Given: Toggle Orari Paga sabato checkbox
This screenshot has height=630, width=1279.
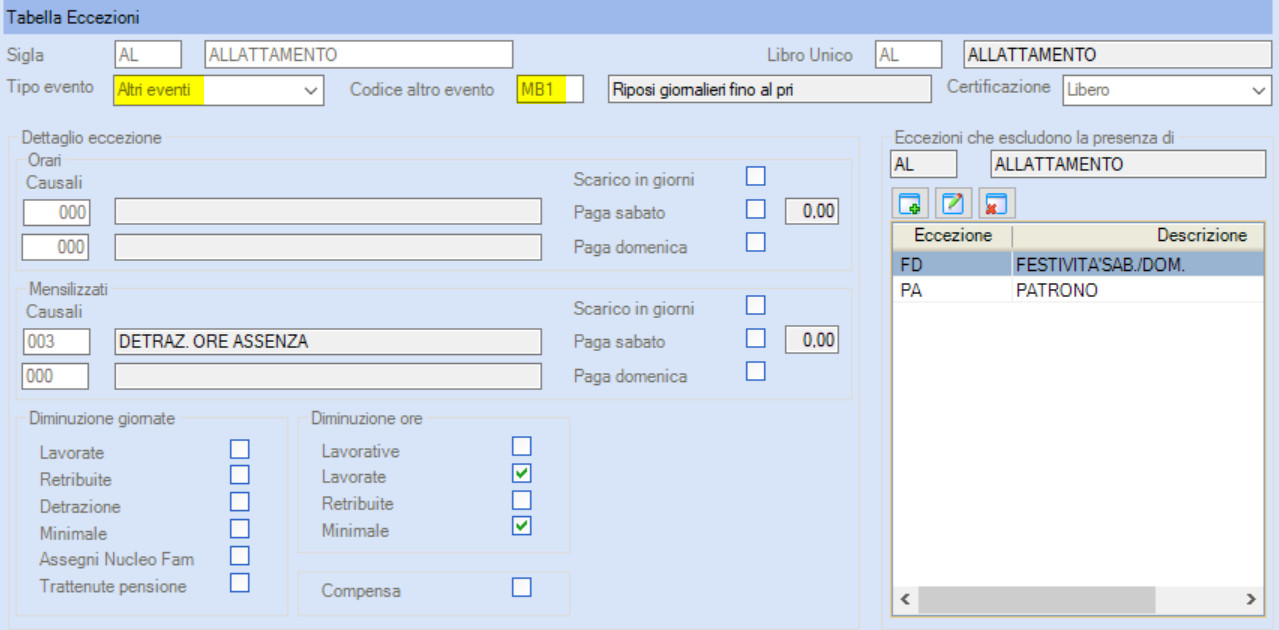Looking at the screenshot, I should [x=756, y=209].
